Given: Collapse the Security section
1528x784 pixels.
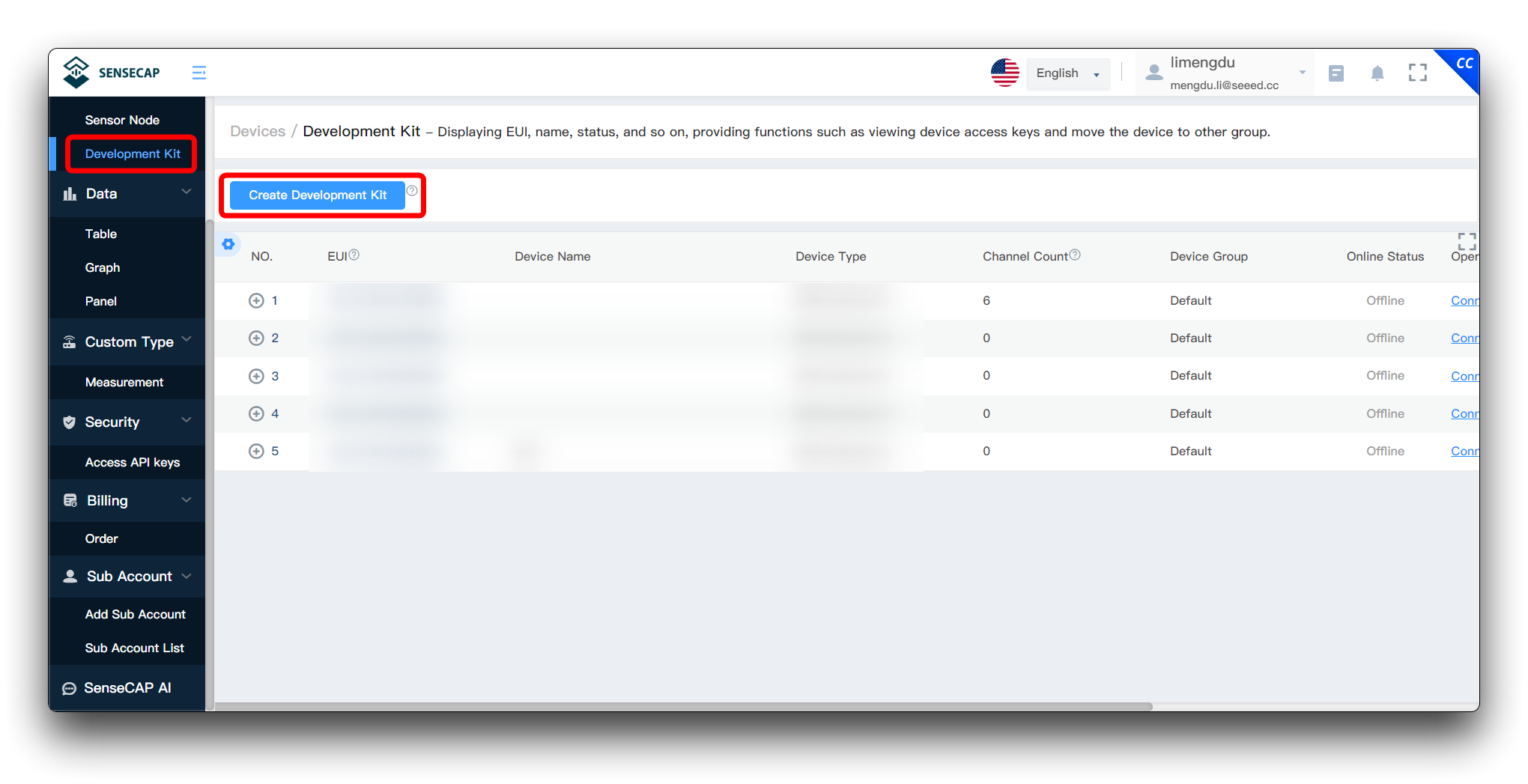Looking at the screenshot, I should (187, 420).
